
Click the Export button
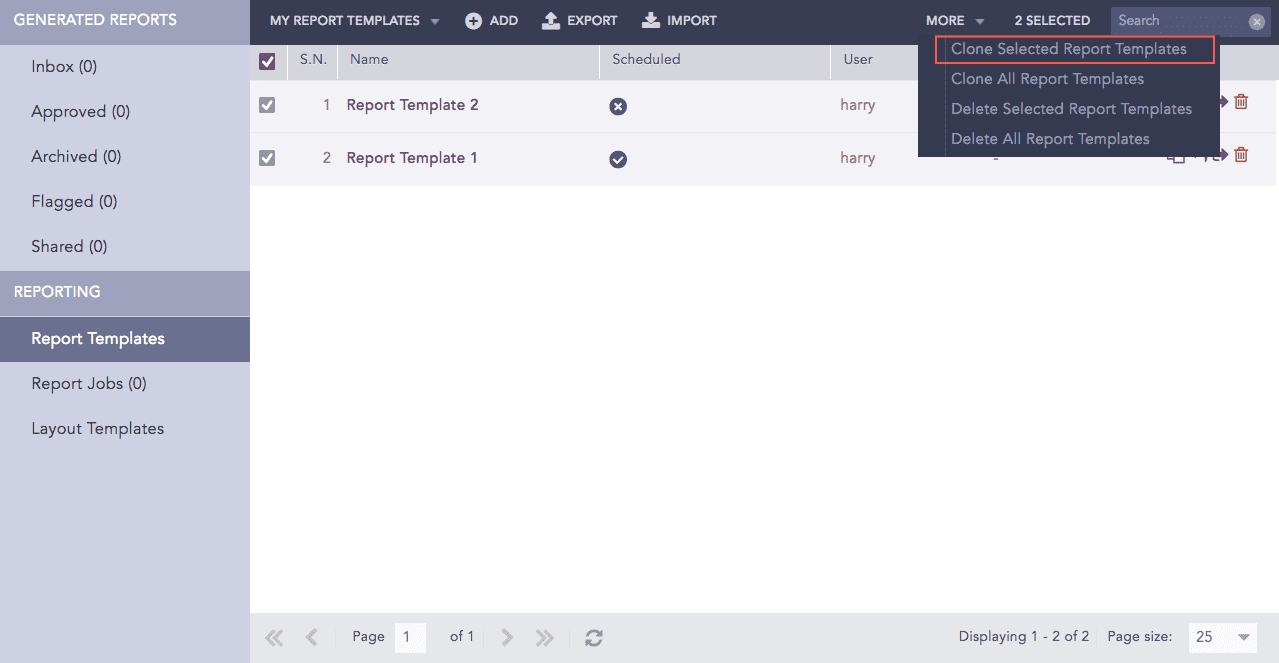pos(580,21)
